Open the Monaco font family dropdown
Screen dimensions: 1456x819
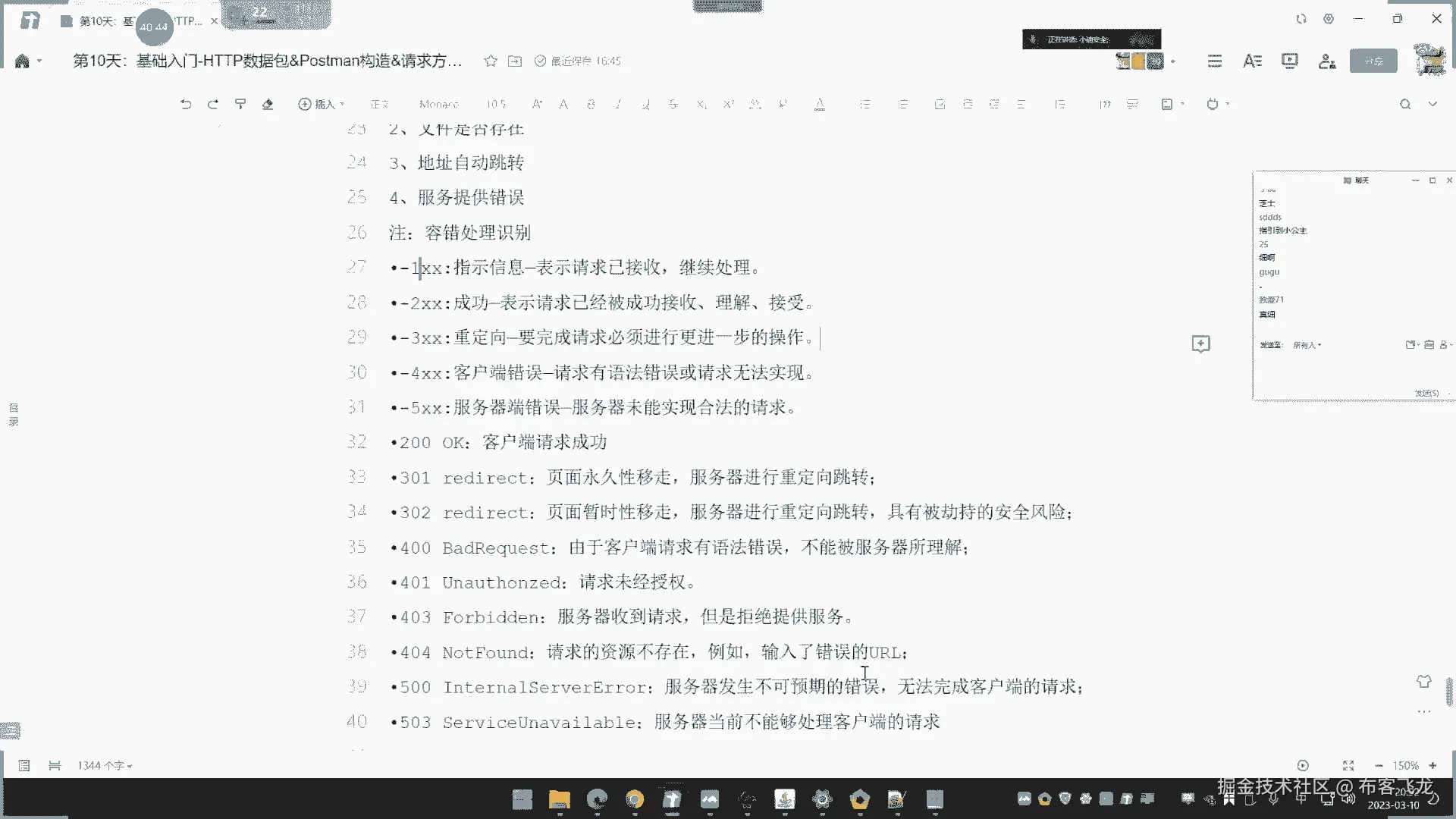click(439, 105)
